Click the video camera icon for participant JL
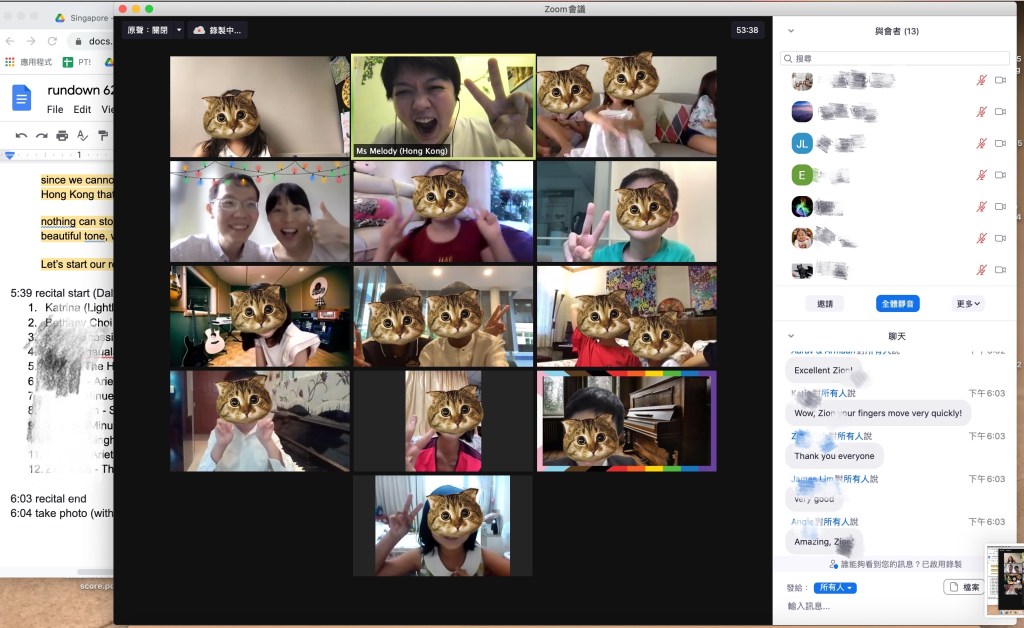 click(999, 143)
